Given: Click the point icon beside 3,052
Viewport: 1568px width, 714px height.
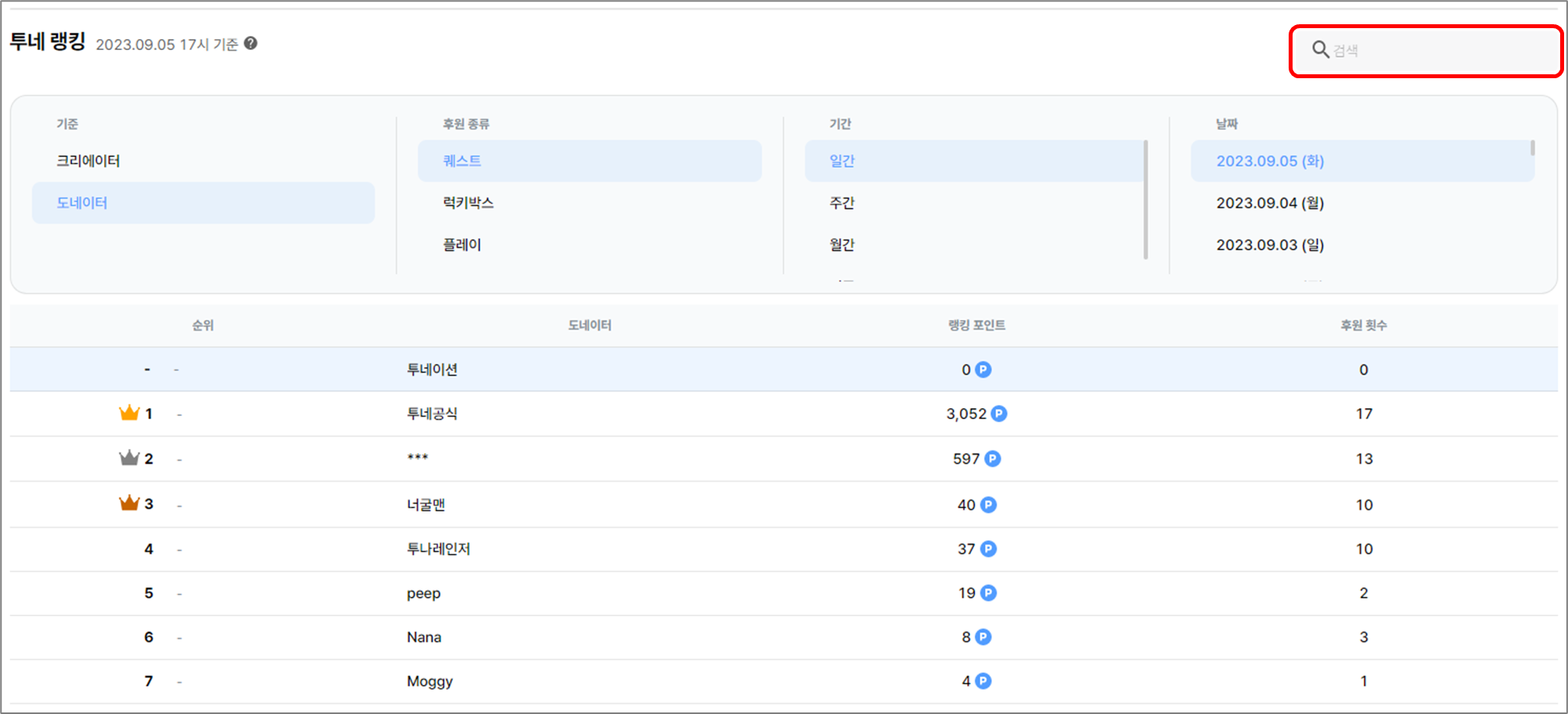Looking at the screenshot, I should click(x=999, y=414).
